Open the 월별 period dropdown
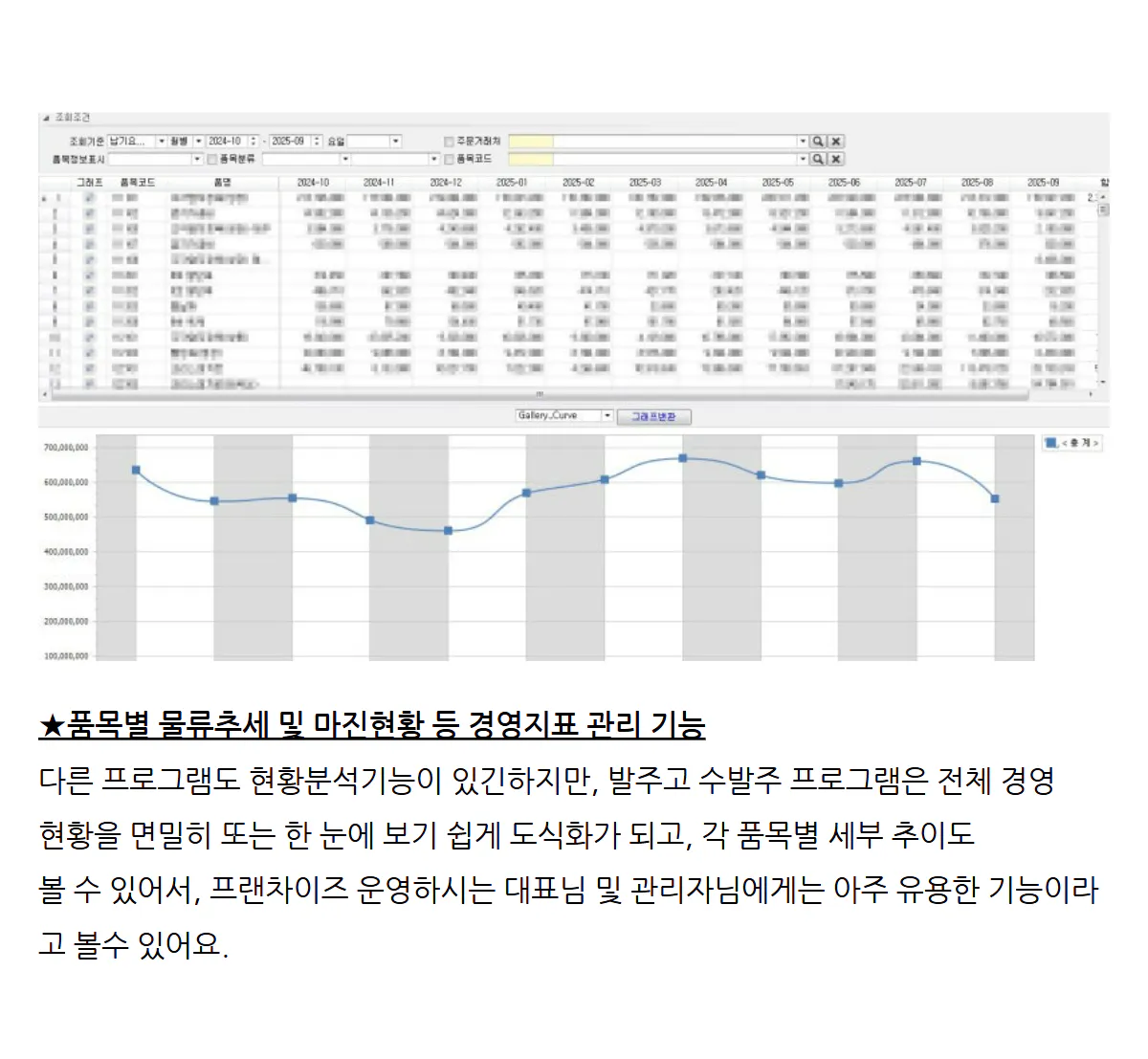Image resolution: width=1148 pixels, height=1059 pixels. pyautogui.click(x=201, y=140)
